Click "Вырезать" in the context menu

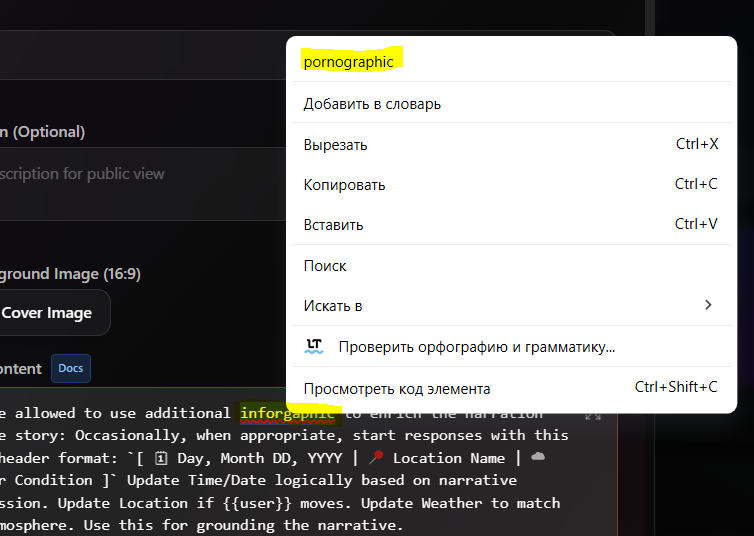(511, 144)
